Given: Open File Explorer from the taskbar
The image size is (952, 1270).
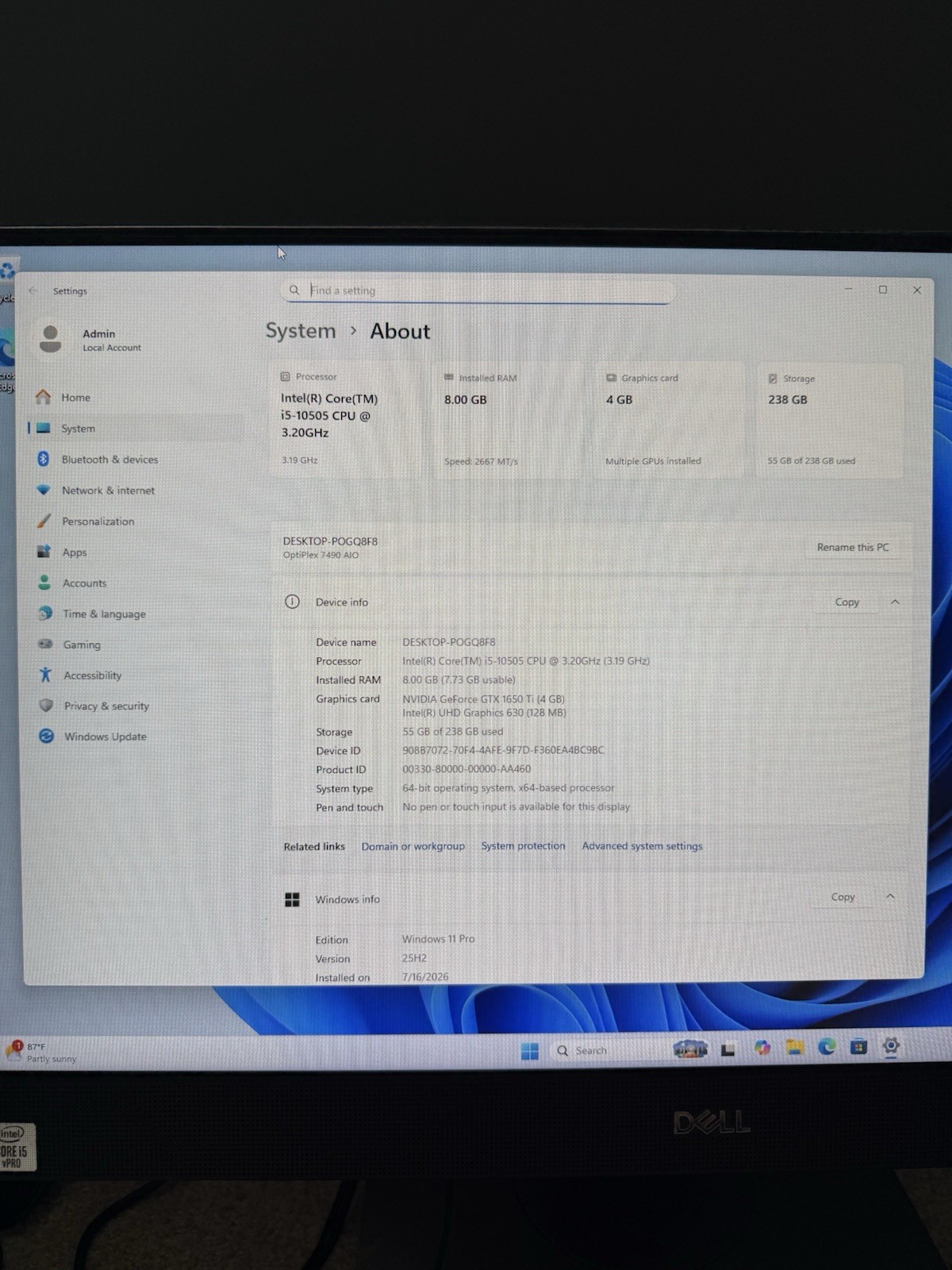Looking at the screenshot, I should 795,1048.
